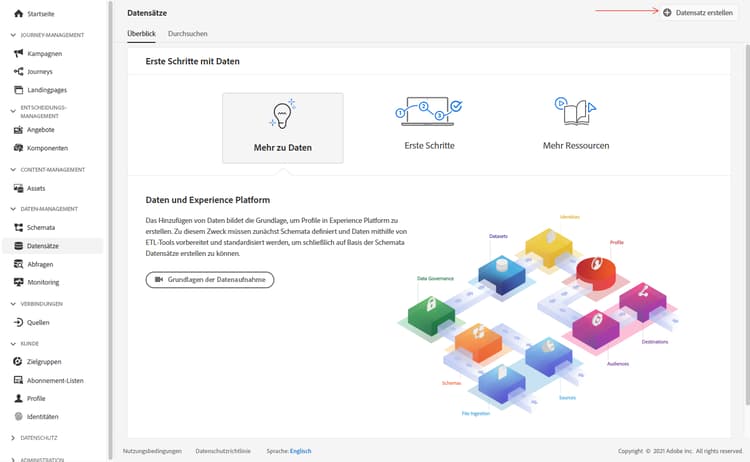Change language via Englisch link

coord(300,451)
